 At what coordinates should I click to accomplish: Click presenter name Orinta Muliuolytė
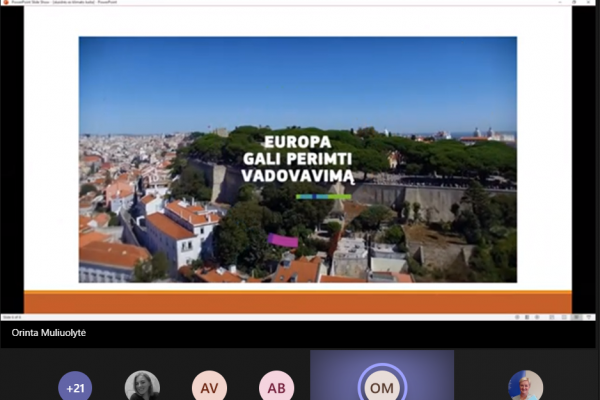coord(49,333)
